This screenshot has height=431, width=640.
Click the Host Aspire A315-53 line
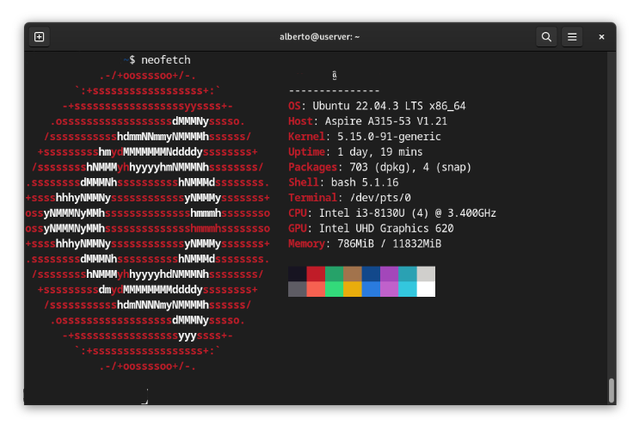365,120
